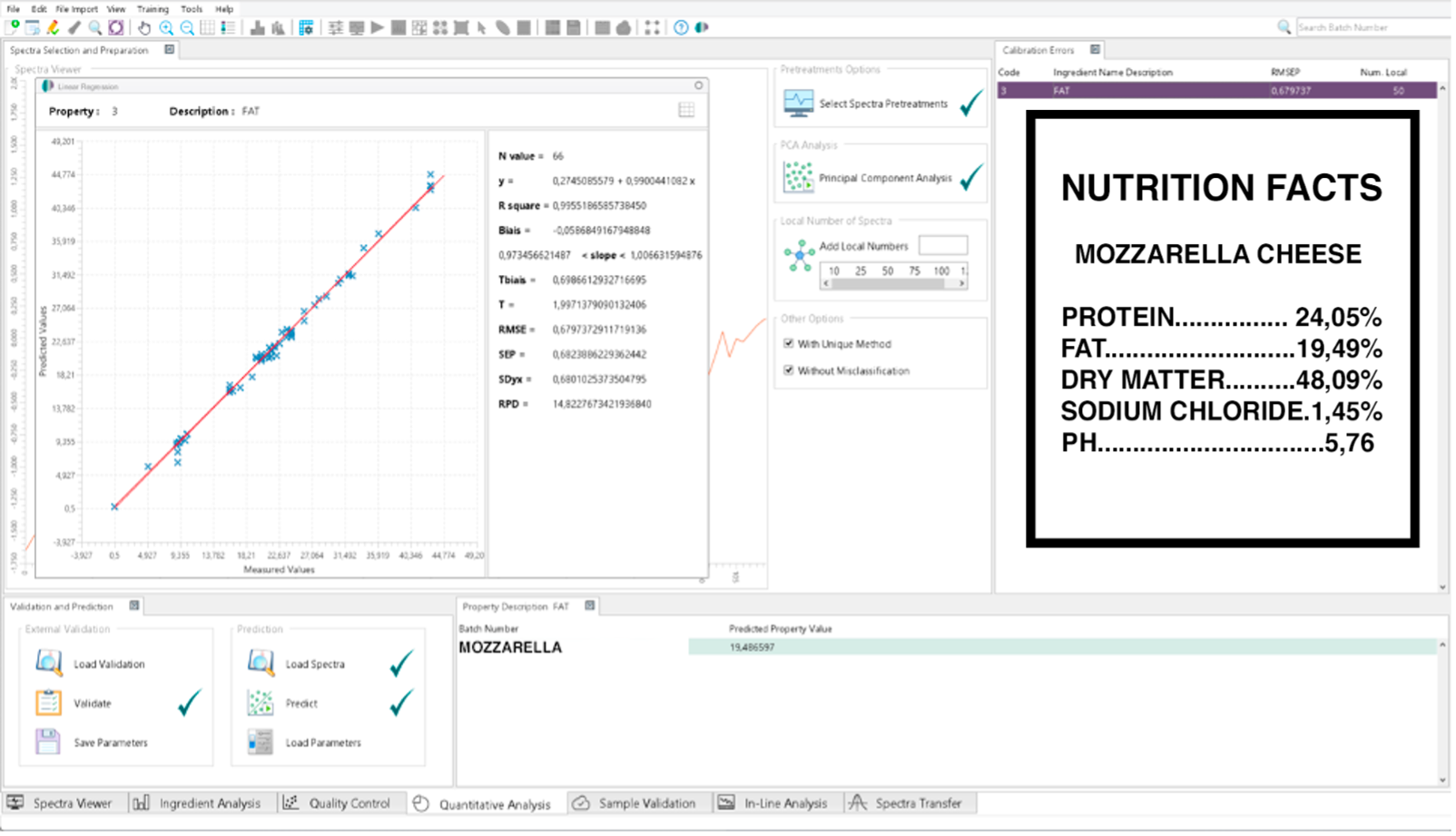Open the Tools menu

(x=192, y=9)
